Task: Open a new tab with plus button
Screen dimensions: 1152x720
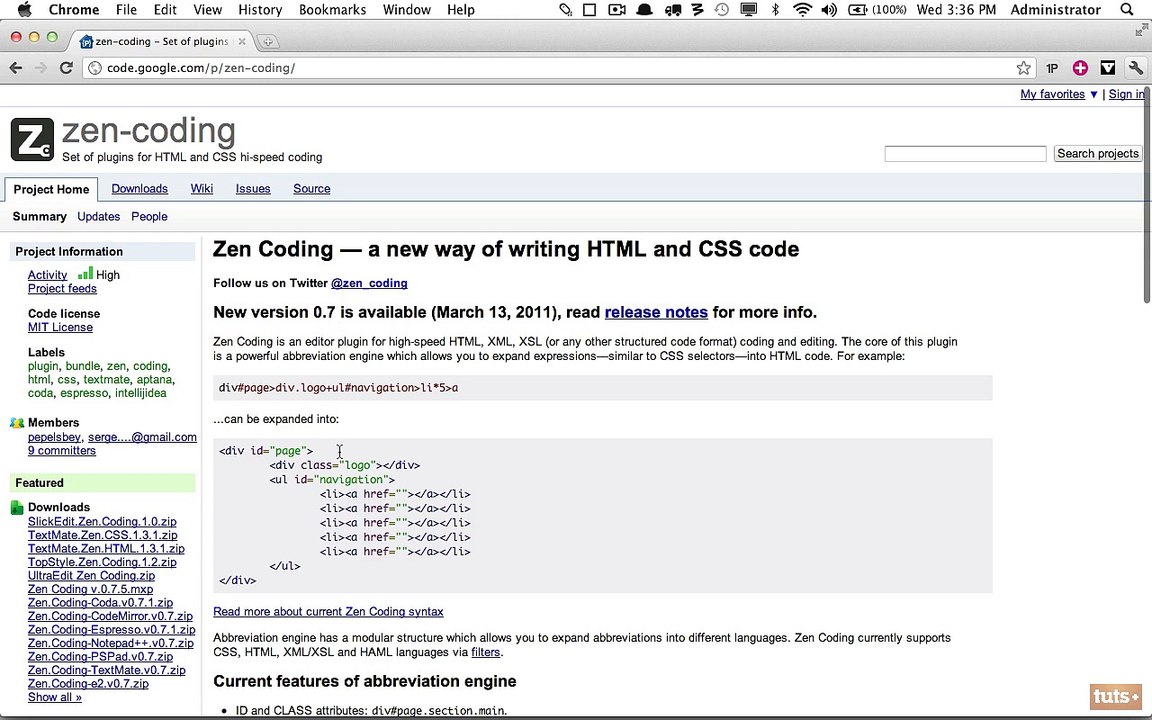Action: 268,42
